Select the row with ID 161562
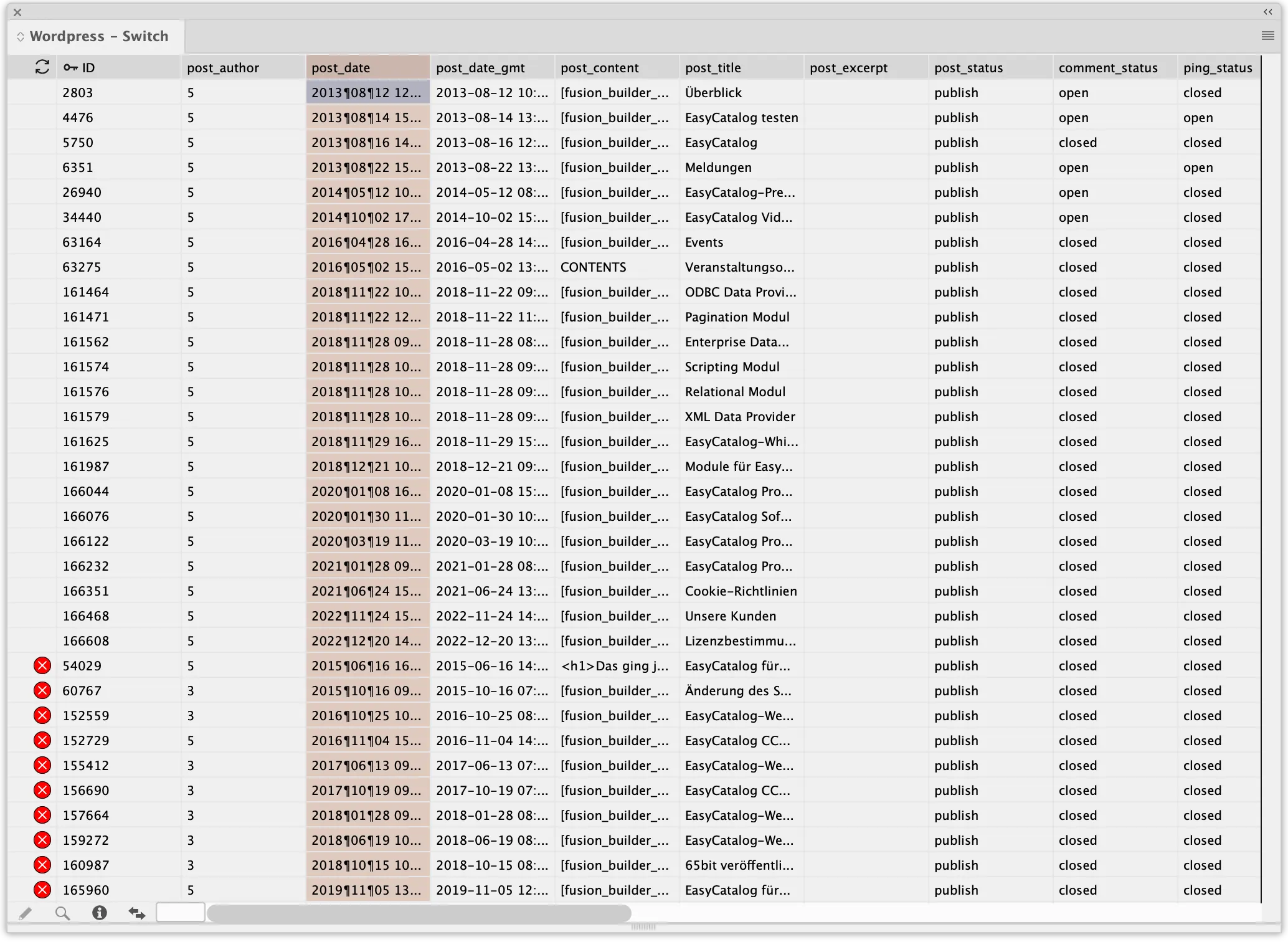The image size is (1288, 942). 634,341
